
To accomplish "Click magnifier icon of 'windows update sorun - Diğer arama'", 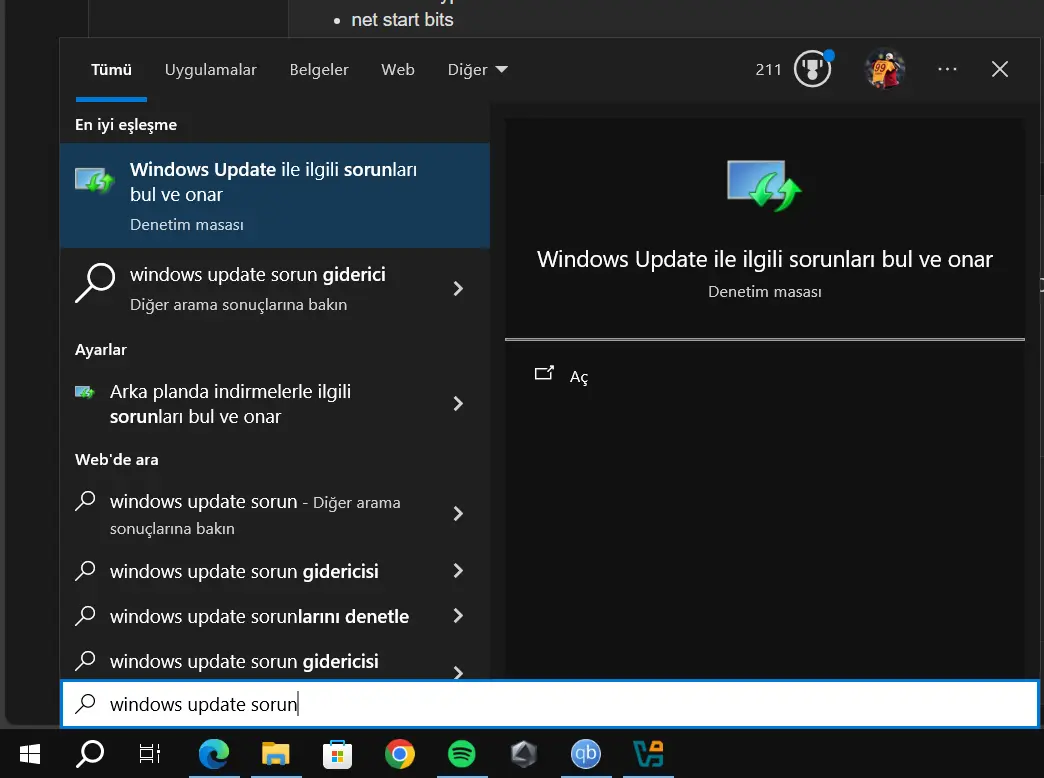I will pos(85,500).
